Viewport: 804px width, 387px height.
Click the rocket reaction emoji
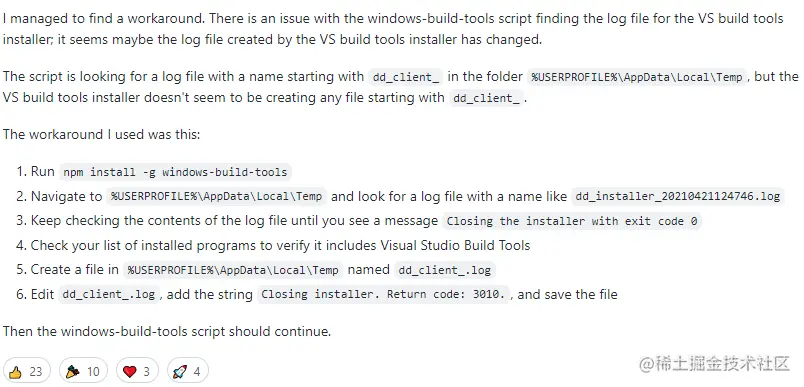180,371
